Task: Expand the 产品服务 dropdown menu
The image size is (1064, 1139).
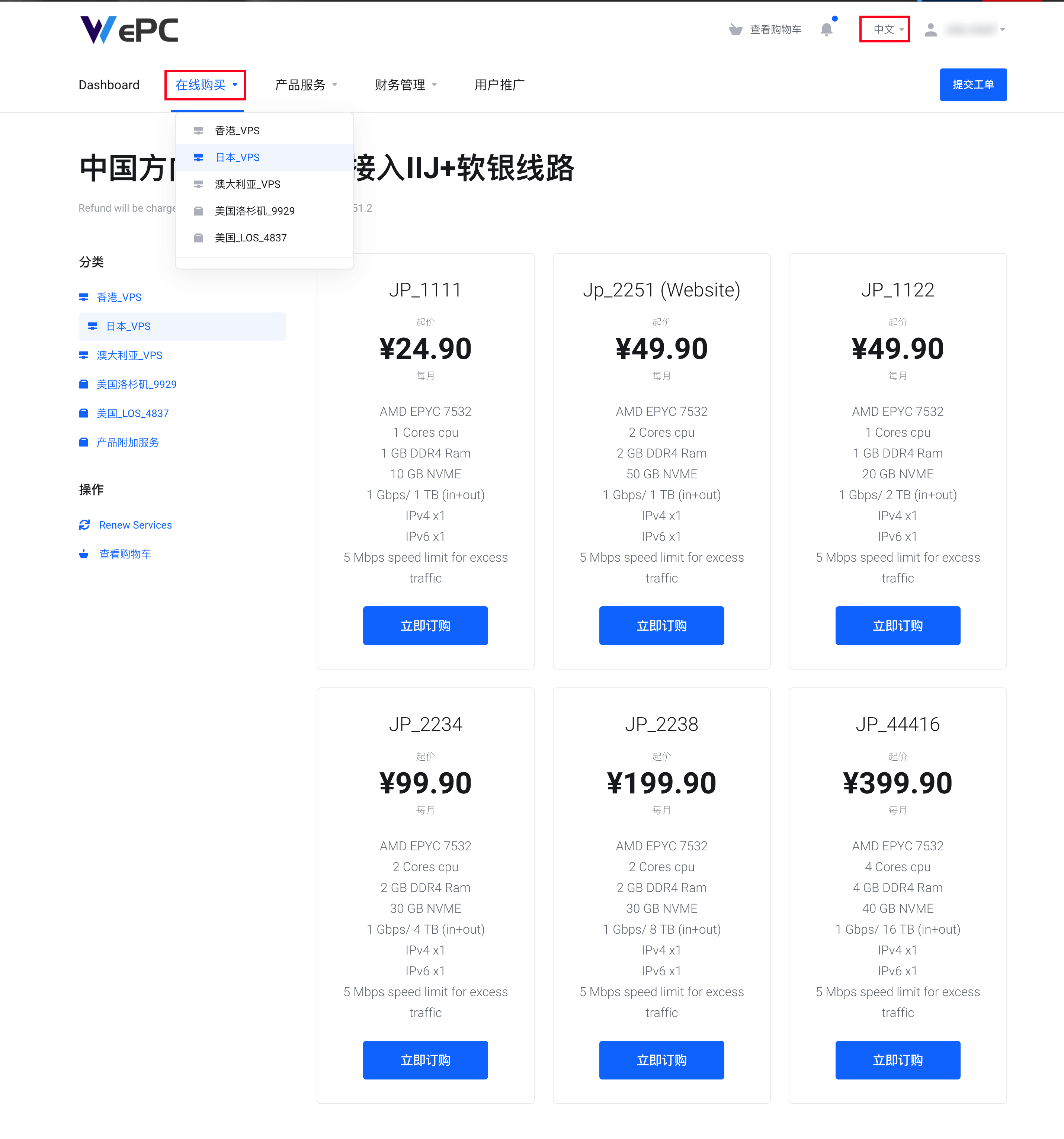Action: 305,85
